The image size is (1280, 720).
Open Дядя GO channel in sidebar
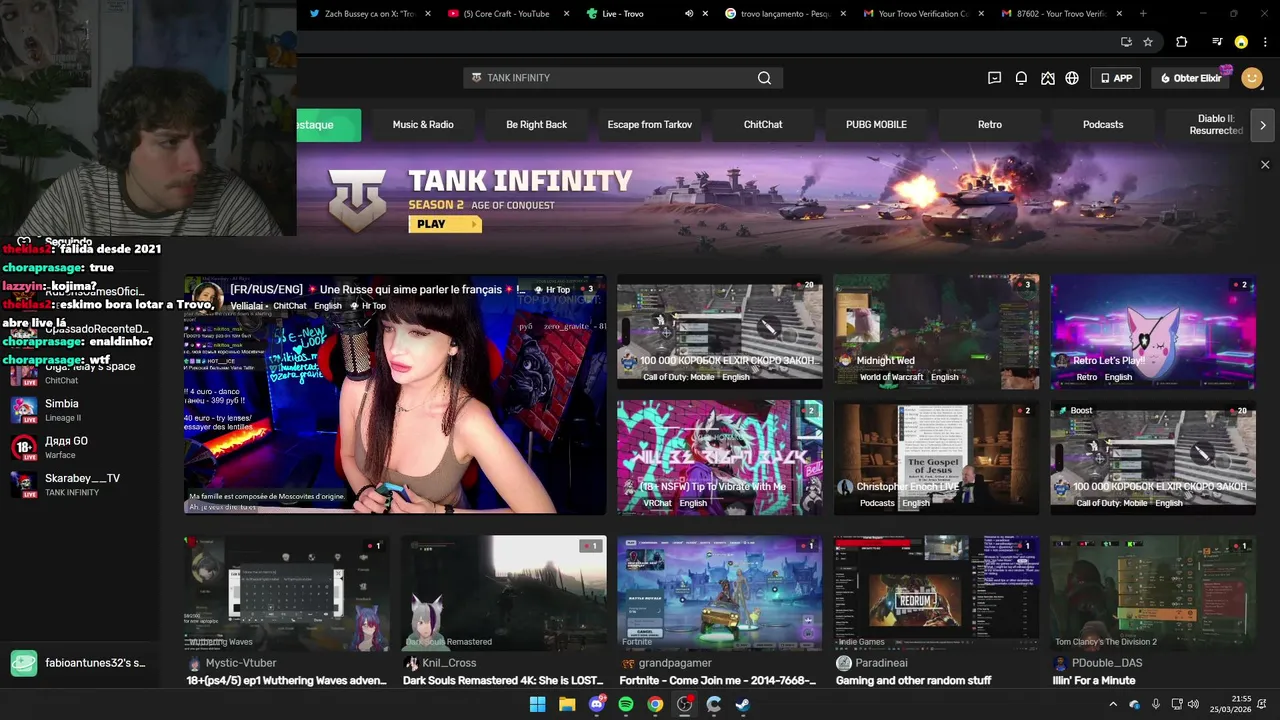click(80, 447)
